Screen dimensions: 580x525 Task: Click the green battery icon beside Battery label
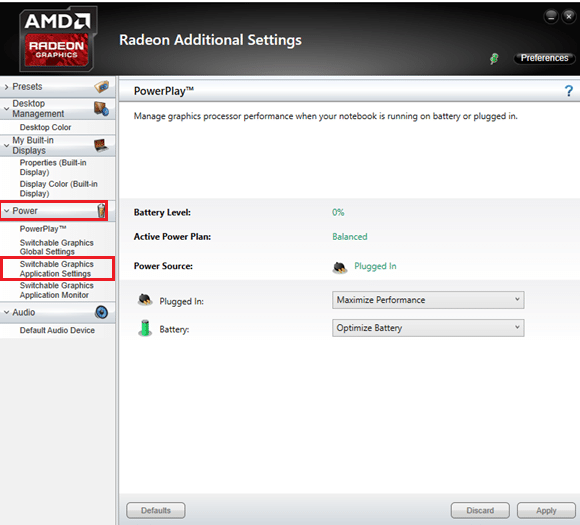point(145,328)
